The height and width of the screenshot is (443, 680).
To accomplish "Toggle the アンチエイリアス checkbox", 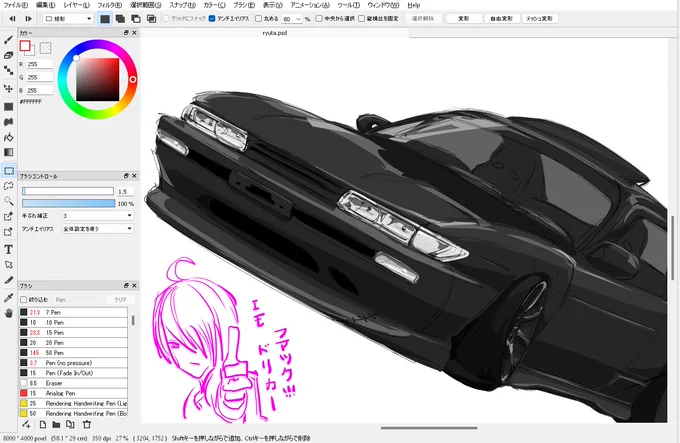I will 212,19.
